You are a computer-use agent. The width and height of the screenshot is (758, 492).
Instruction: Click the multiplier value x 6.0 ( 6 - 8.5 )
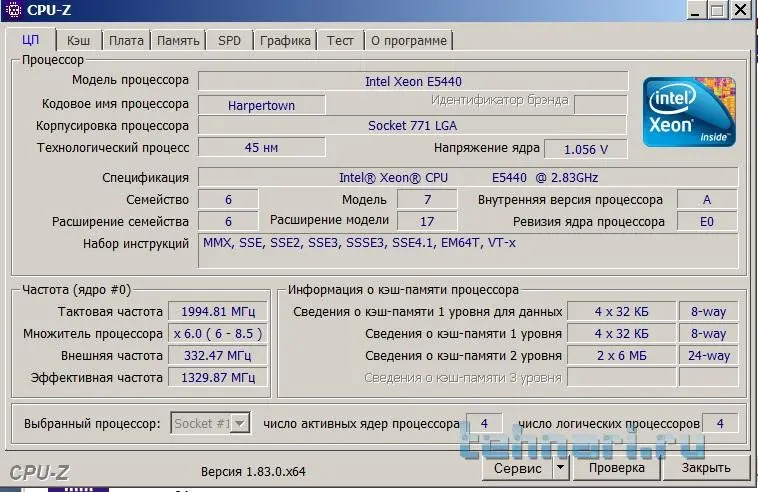pyautogui.click(x=218, y=333)
